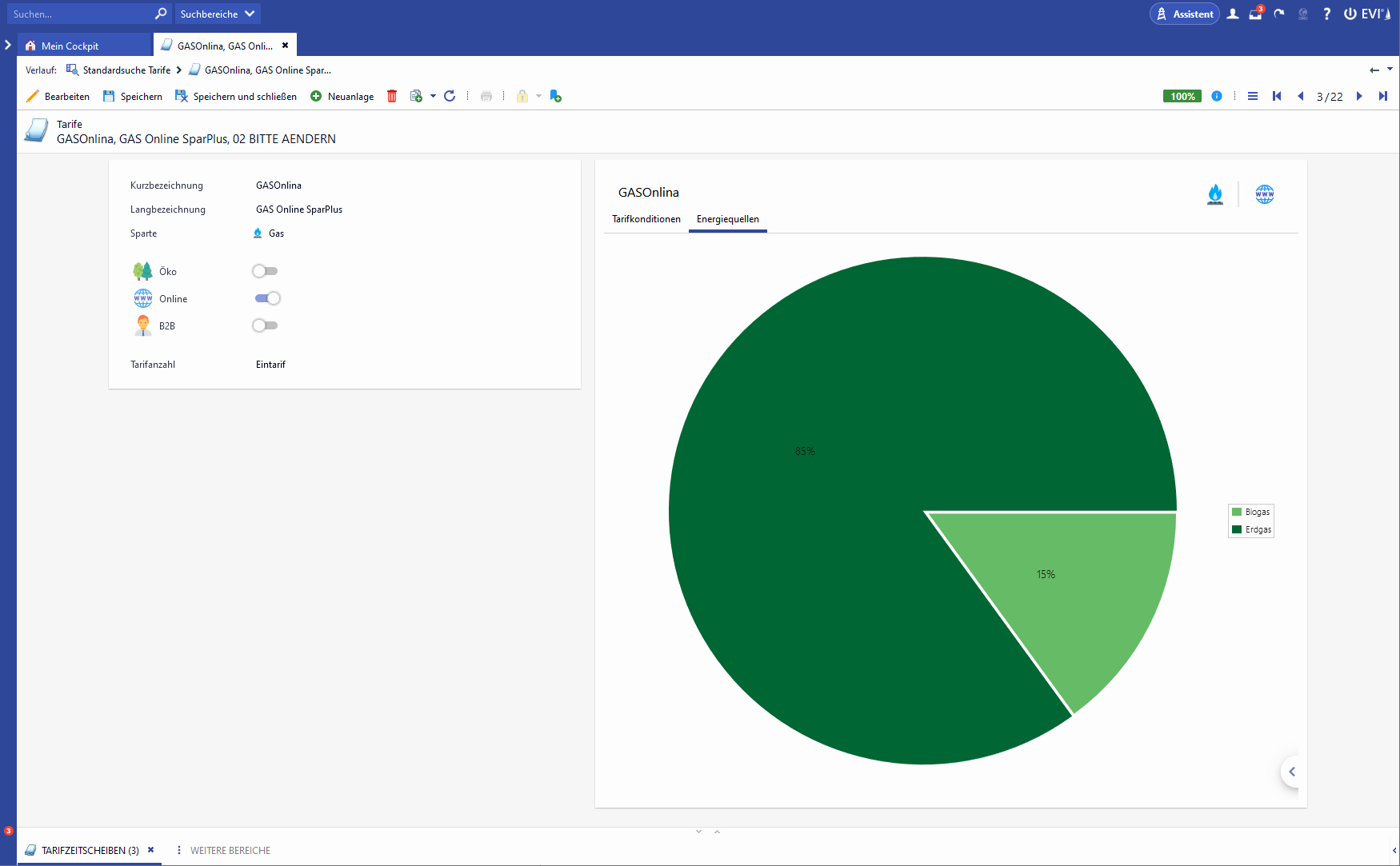
Task: Click into the Suchen search field
Action: pyautogui.click(x=80, y=14)
